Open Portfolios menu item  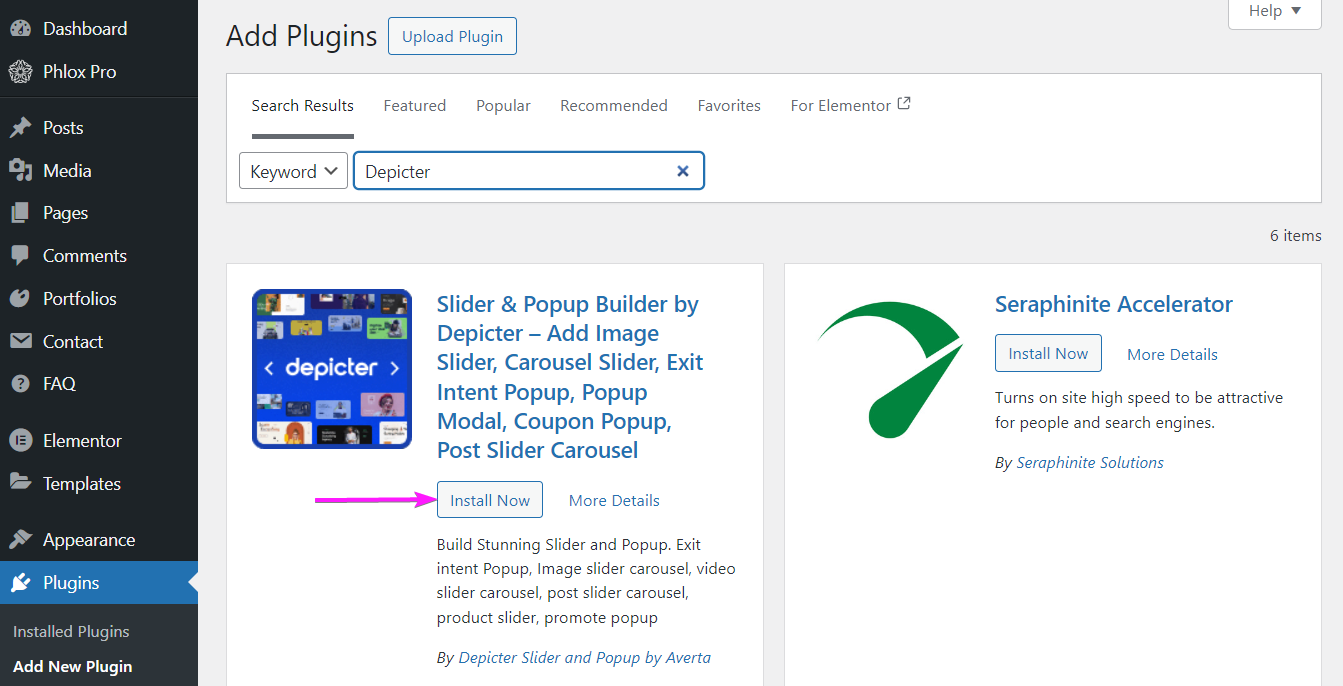(99, 299)
